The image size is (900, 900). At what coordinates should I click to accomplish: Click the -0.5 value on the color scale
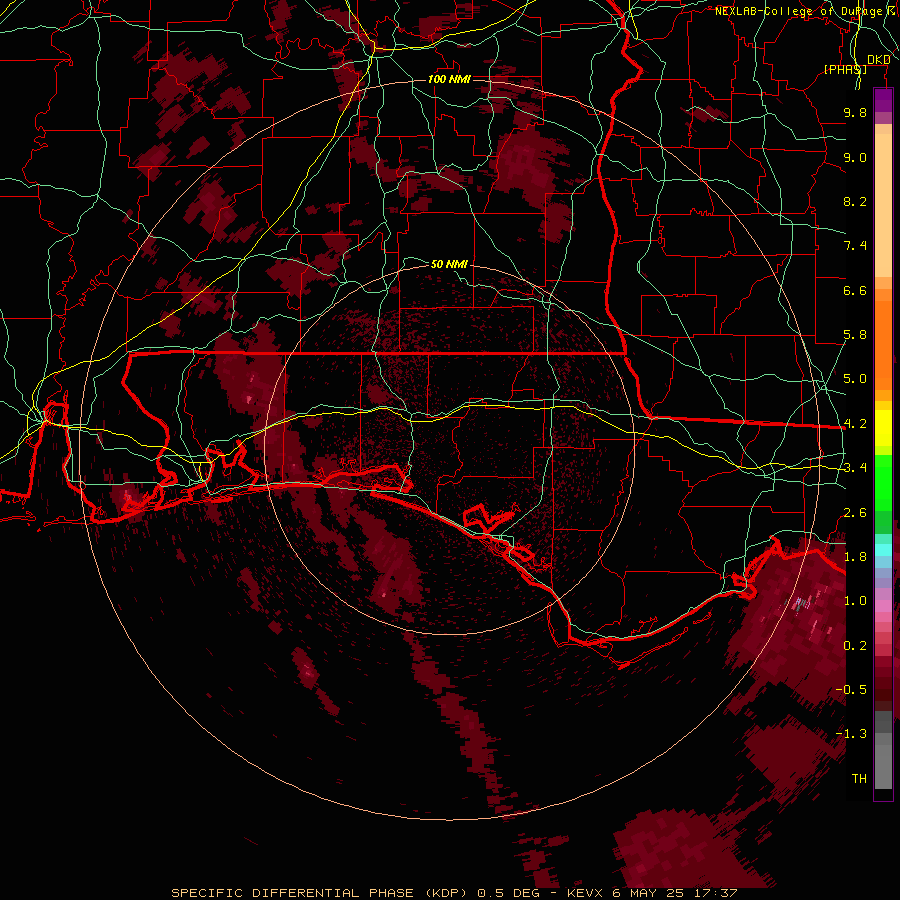(x=851, y=690)
